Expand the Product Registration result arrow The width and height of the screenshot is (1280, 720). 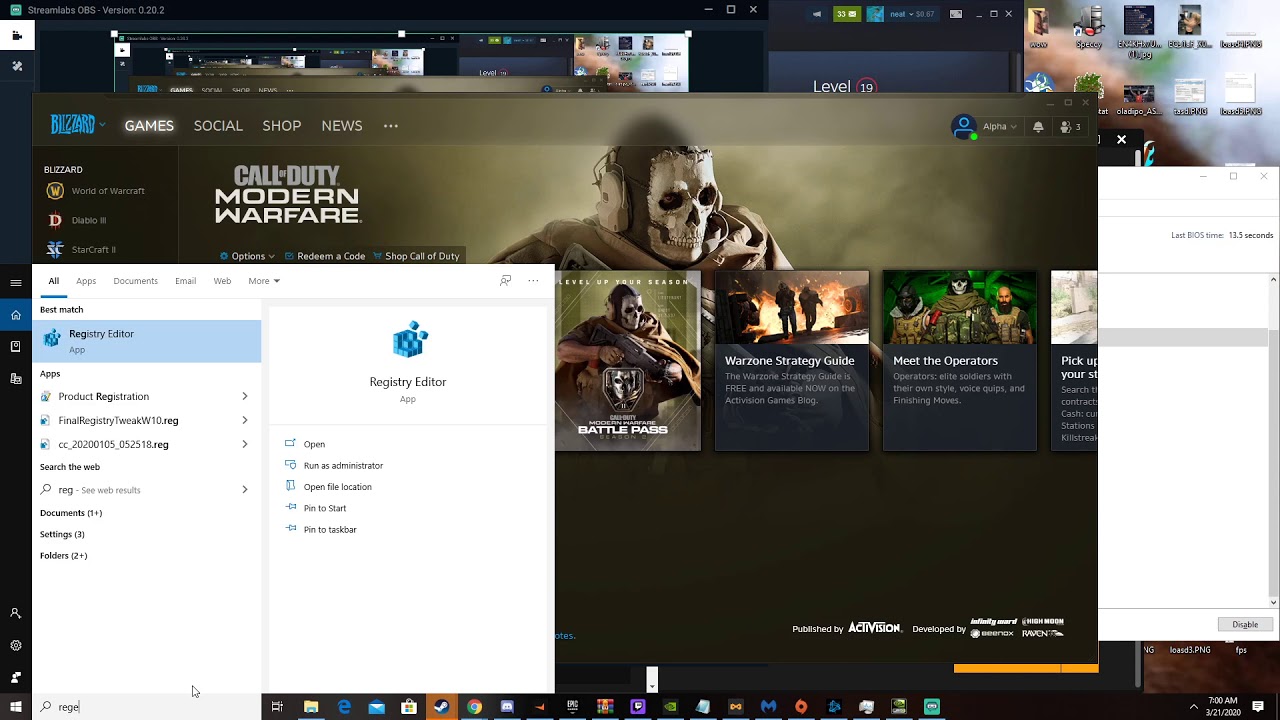[245, 397]
